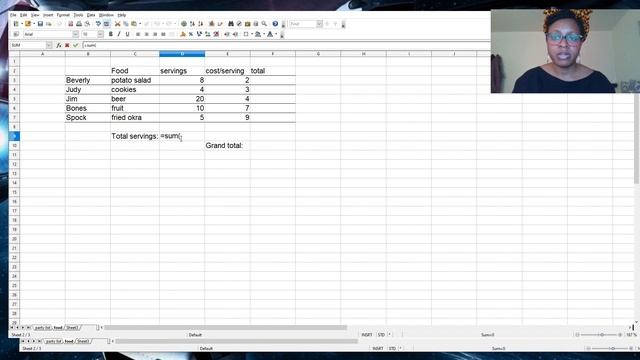Open the Paste options dropdown arrow
640x360 pixels.
(x=140, y=24)
